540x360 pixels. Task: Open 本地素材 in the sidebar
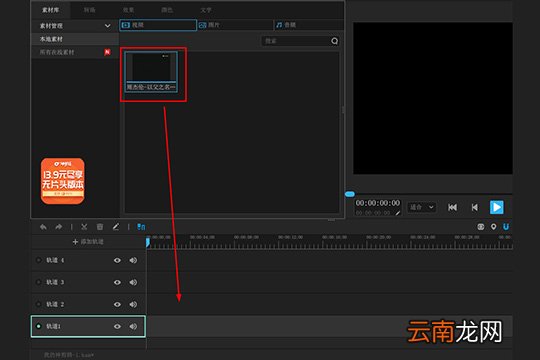tap(75, 39)
